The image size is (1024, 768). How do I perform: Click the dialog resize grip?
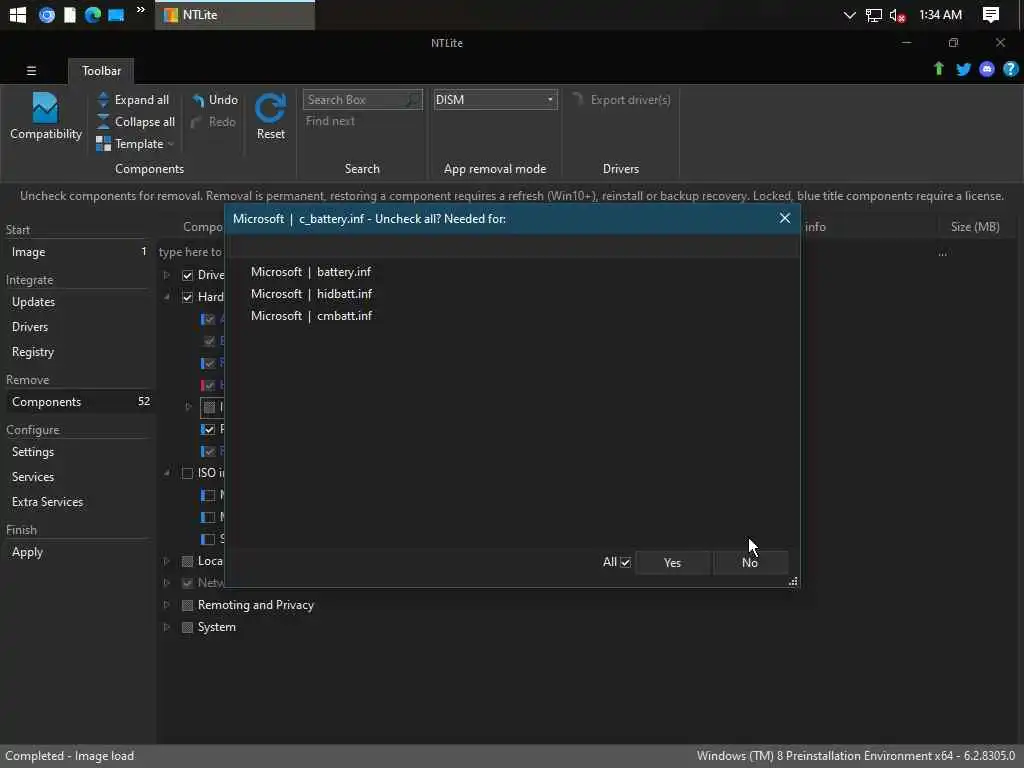click(x=793, y=581)
